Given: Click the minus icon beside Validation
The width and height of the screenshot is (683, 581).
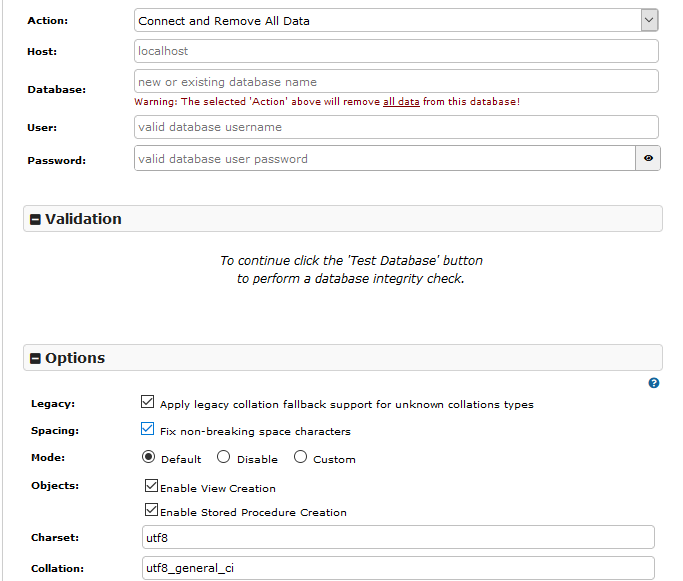Looking at the screenshot, I should point(36,220).
